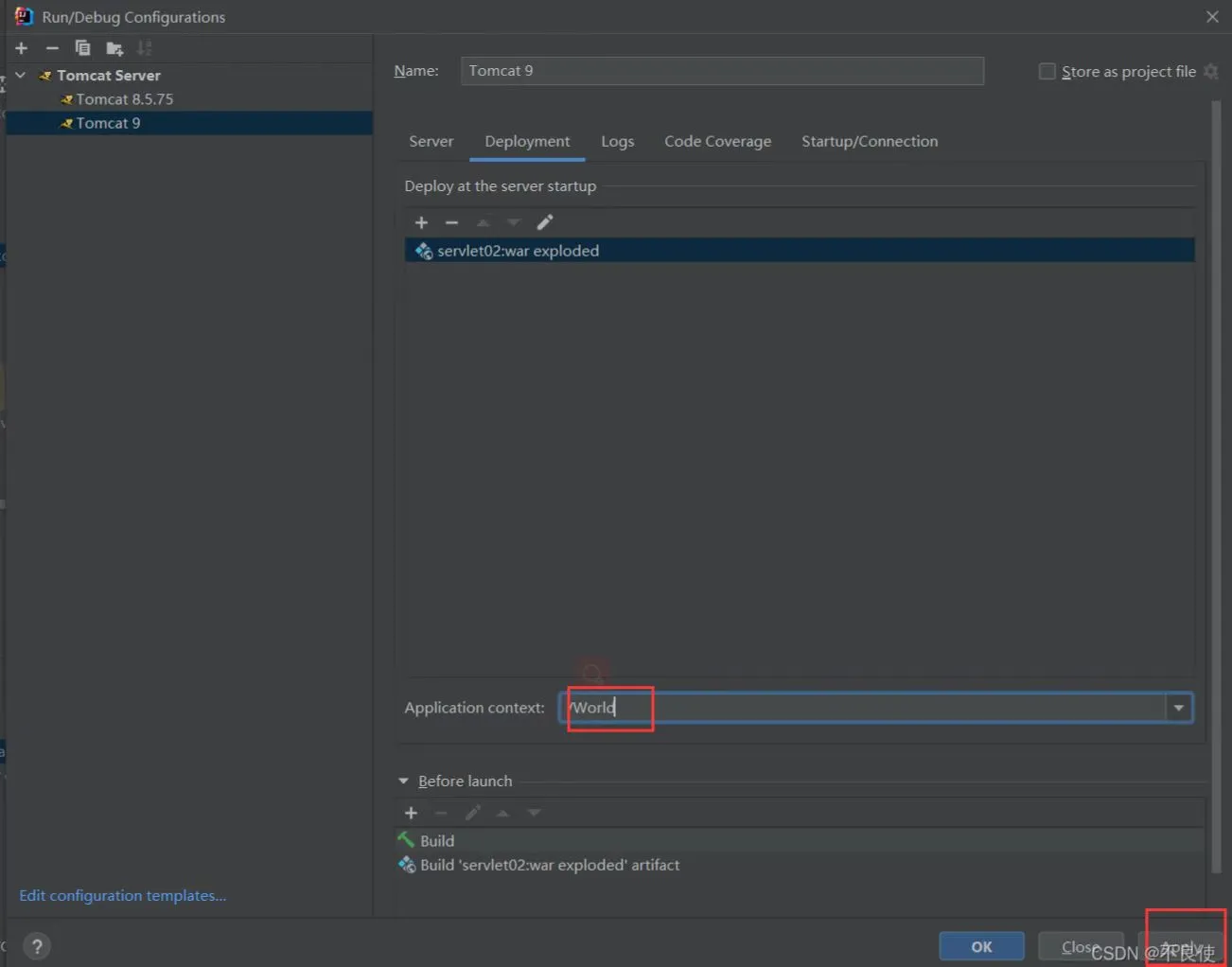
Task: Move configuration into new folder icon
Action: point(114,48)
